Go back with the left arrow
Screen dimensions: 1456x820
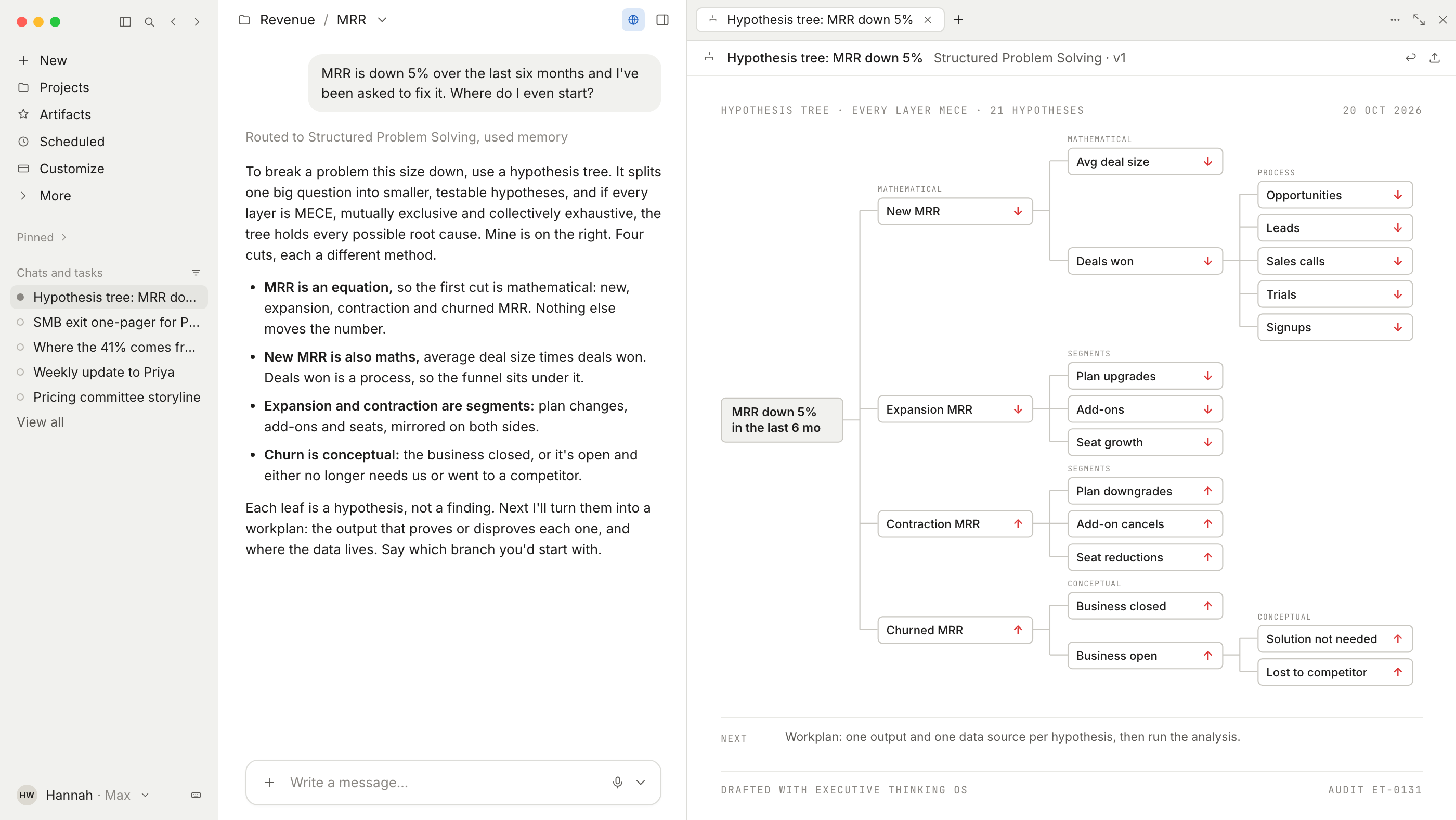174,21
